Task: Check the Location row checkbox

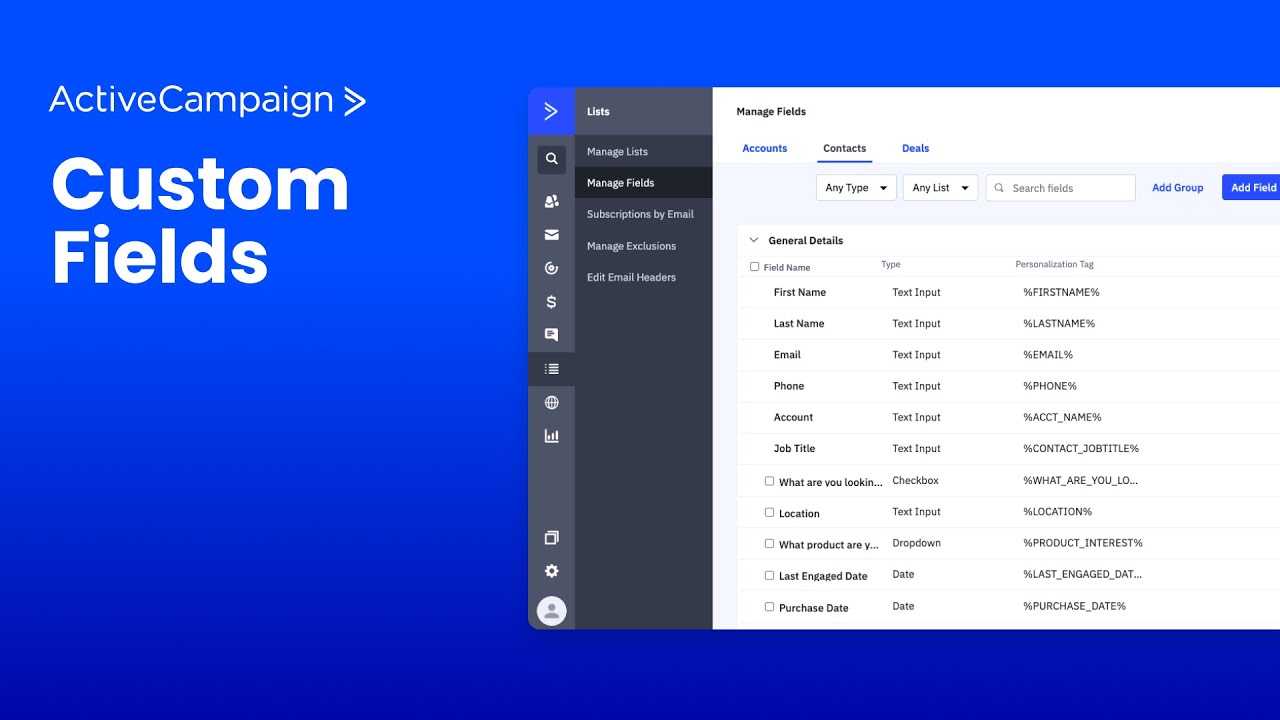Action: (x=769, y=512)
